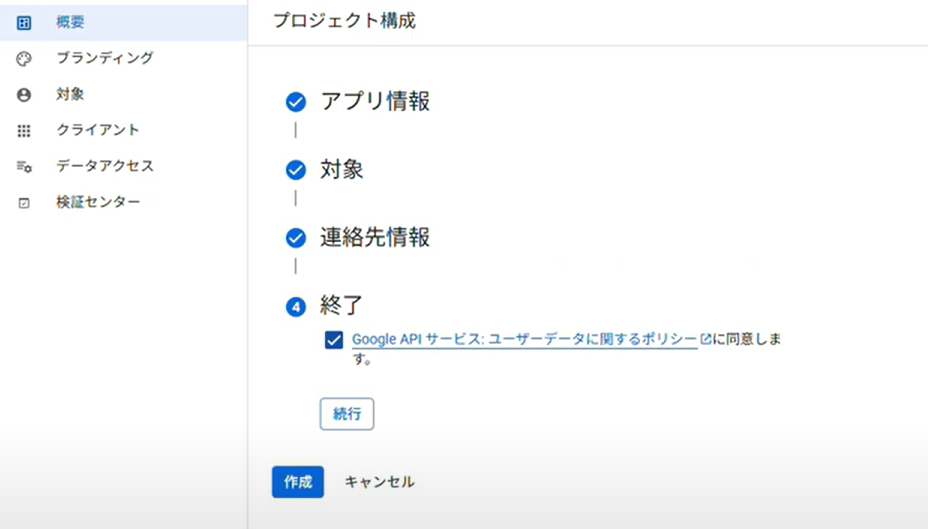Click the 検証センター checkbox icon
The width and height of the screenshot is (928, 529).
click(24, 203)
